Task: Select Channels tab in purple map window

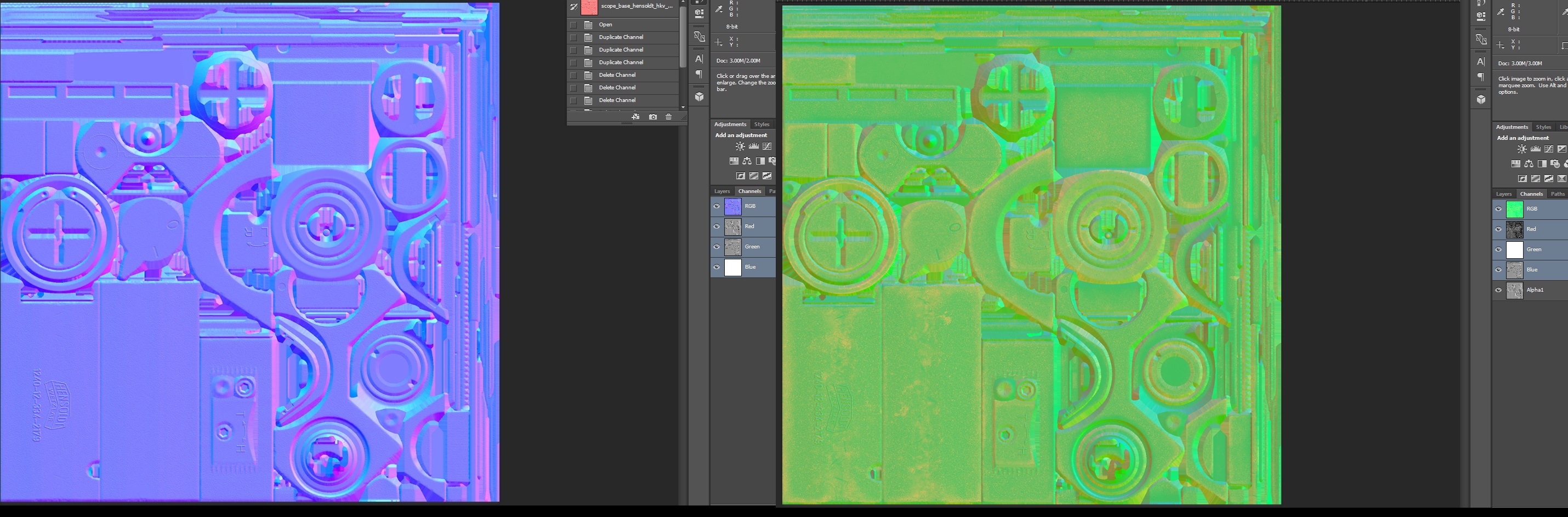Action: coord(749,191)
